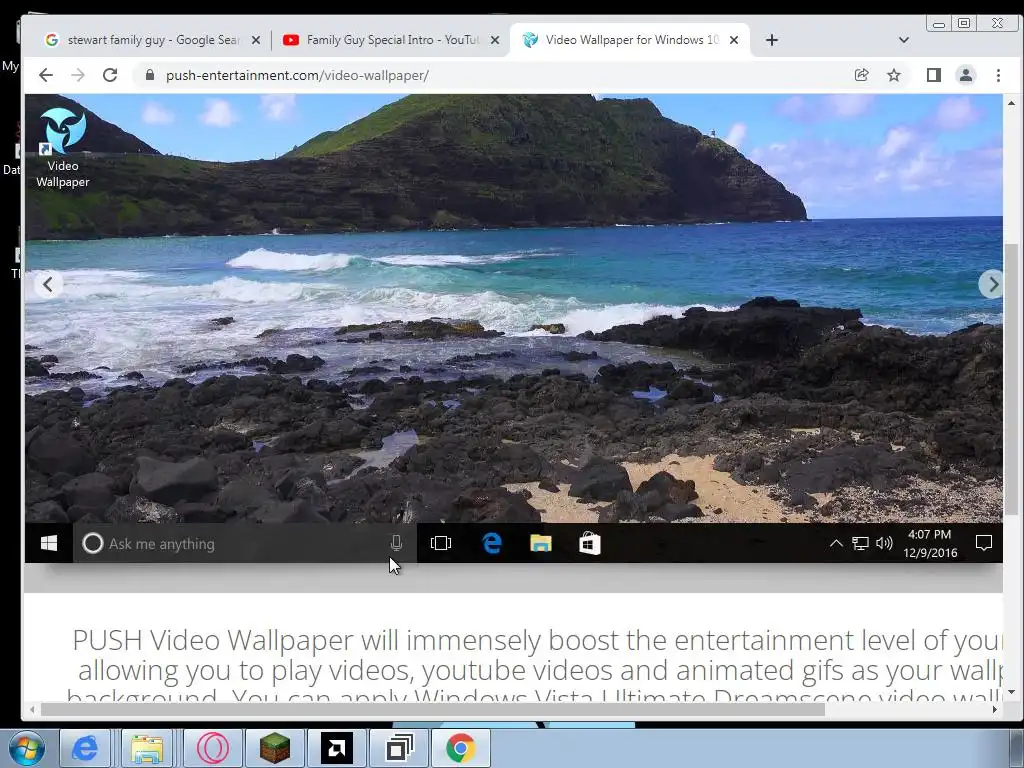This screenshot has width=1024, height=768.
Task: Click the Edge icon in the slide taskbar
Action: tap(492, 543)
